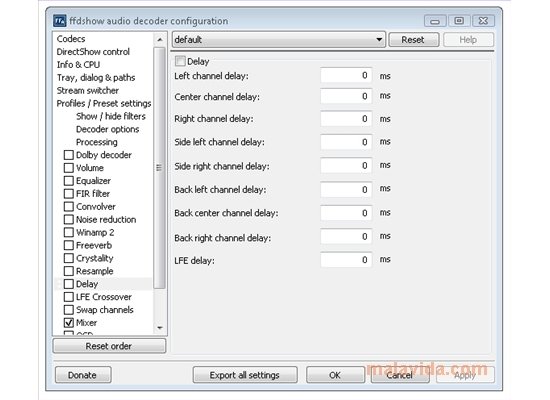Toggle the Dolby decoder filter checkbox
Image resolution: width=550 pixels, height=400 pixels.
click(x=69, y=155)
